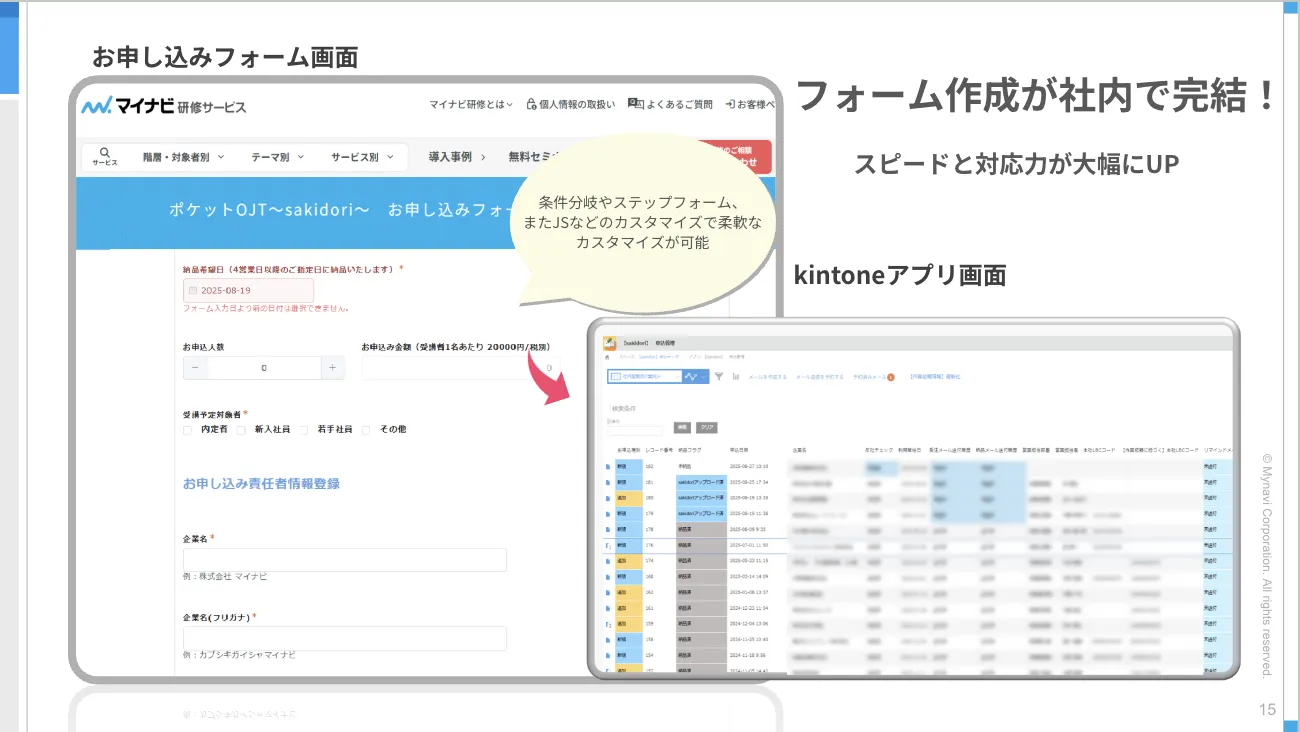1300x732 pixels.
Task: Click the マイナビ研修サービス logo
Action: coord(164,106)
